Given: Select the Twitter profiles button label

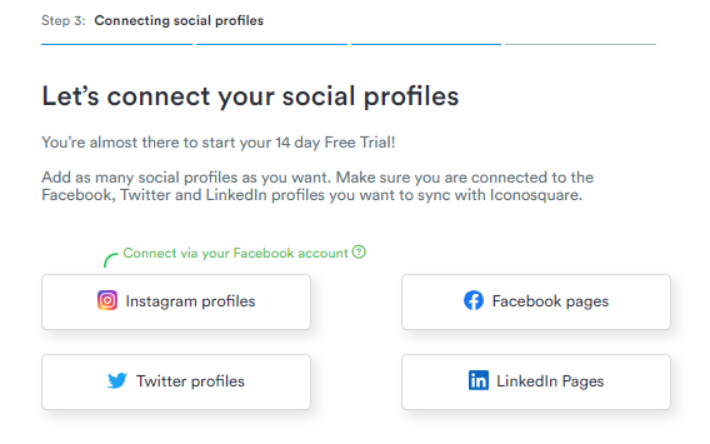Looking at the screenshot, I should pos(190,382).
